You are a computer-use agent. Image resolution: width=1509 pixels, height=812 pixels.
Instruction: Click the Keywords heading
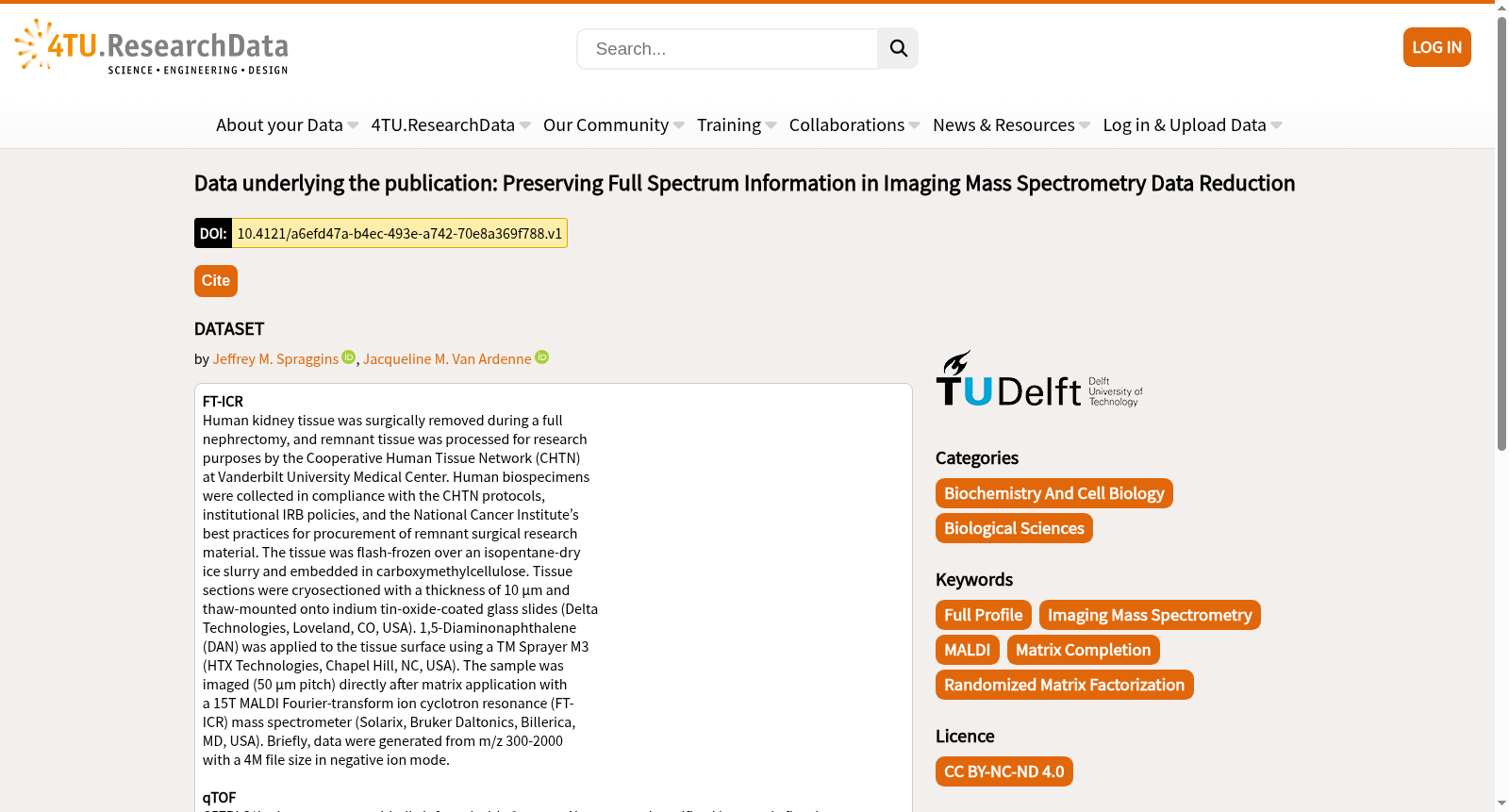click(x=974, y=580)
